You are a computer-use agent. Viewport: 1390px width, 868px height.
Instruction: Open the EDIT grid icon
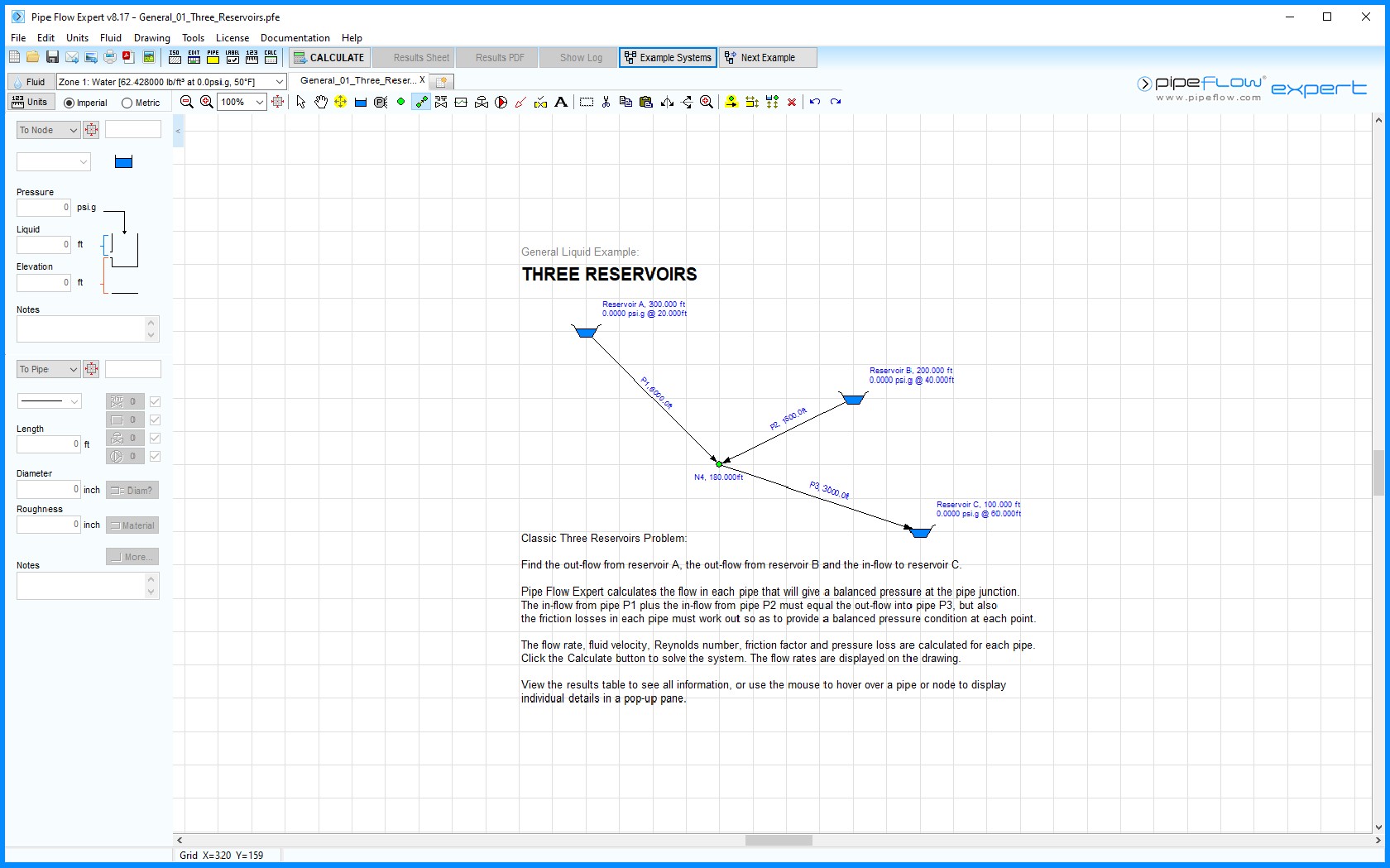pyautogui.click(x=194, y=57)
